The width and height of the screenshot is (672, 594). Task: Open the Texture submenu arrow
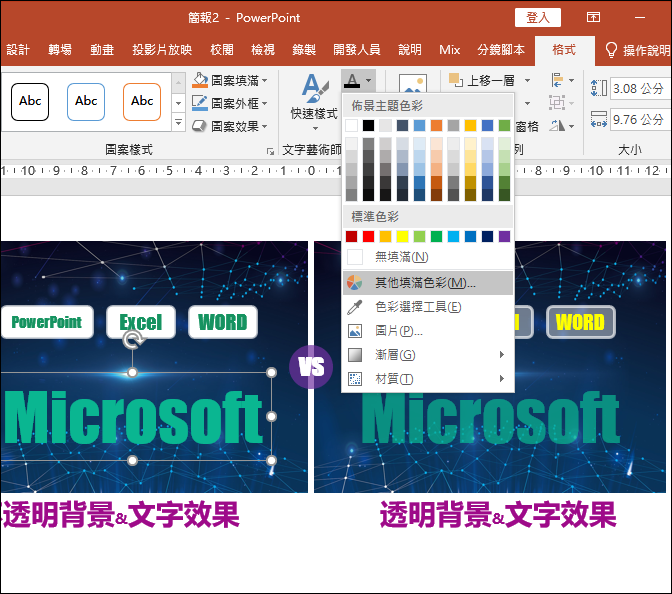click(x=501, y=378)
